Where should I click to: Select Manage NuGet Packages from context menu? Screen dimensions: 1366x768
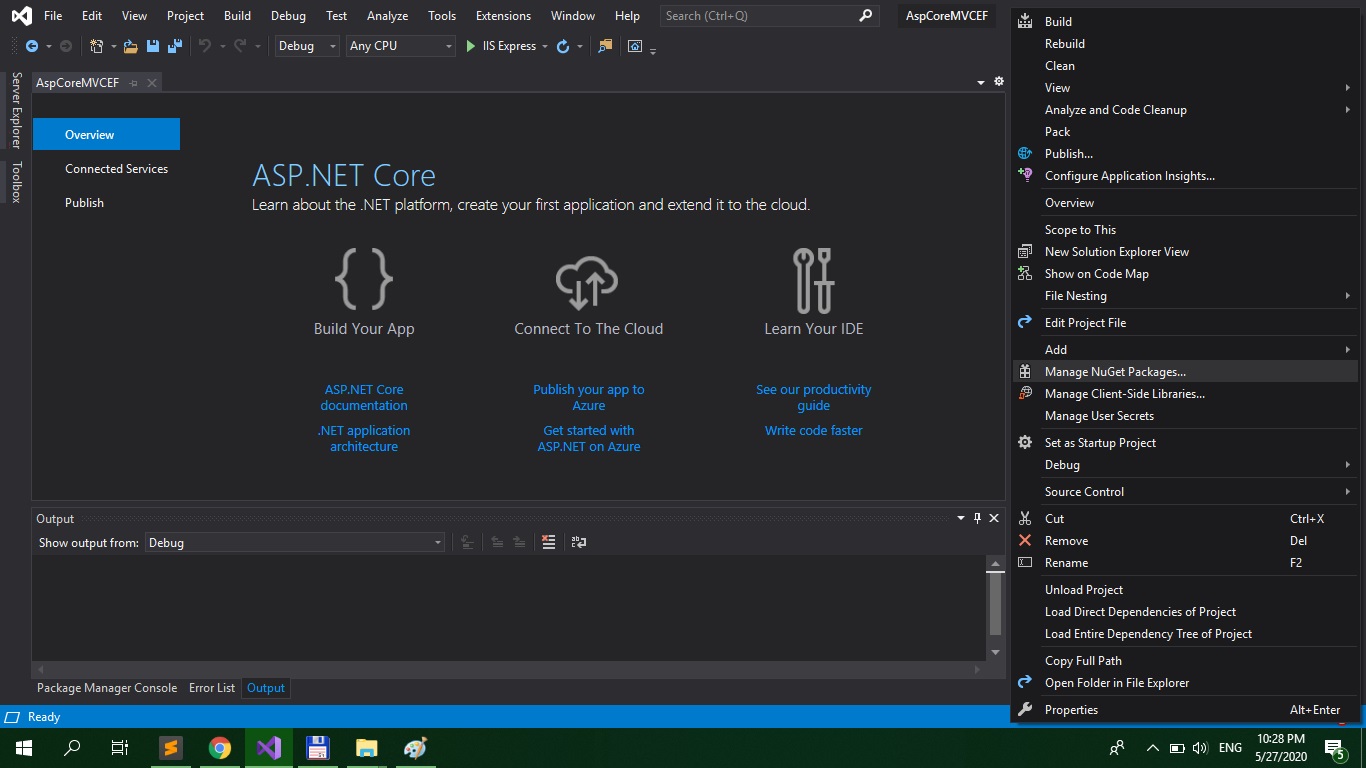tap(1115, 372)
